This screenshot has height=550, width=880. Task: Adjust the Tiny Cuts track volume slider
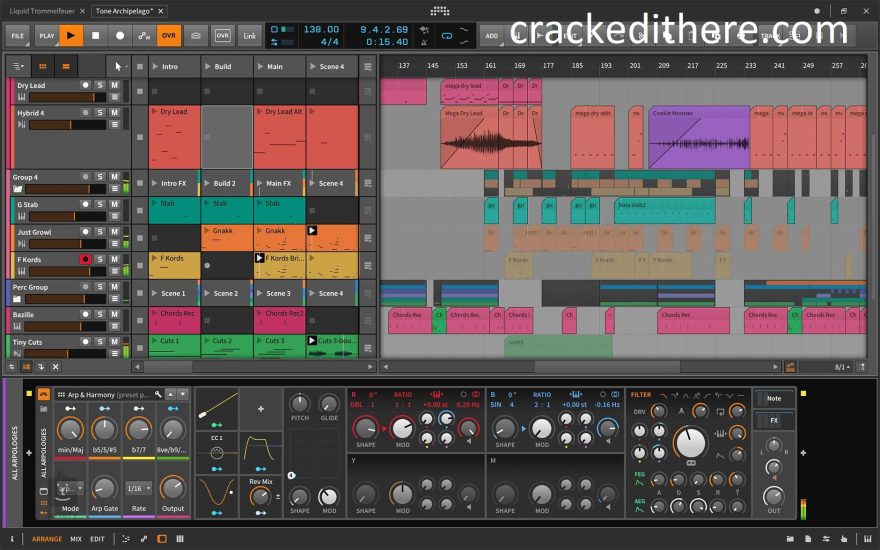[x=67, y=354]
